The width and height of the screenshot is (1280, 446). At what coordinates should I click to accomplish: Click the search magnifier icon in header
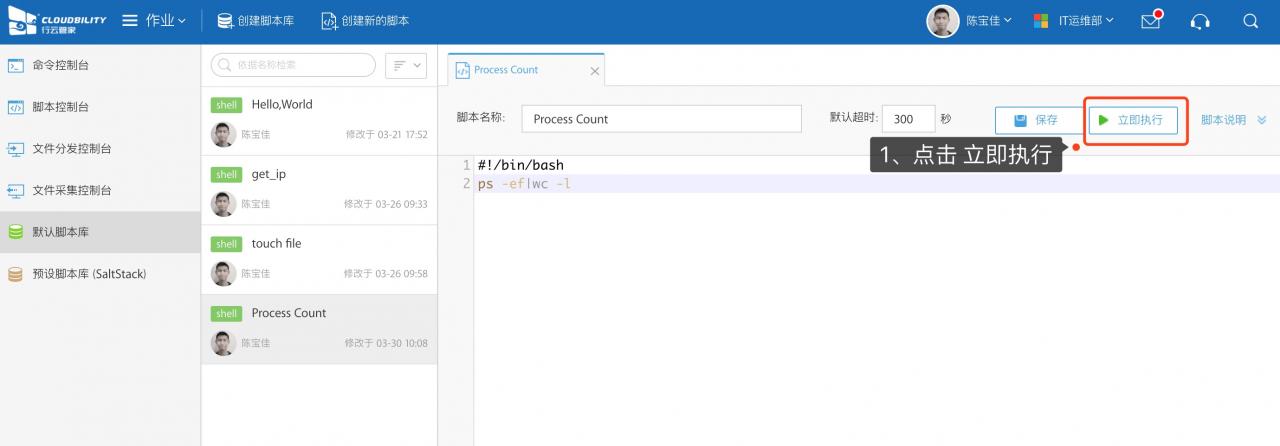1250,21
